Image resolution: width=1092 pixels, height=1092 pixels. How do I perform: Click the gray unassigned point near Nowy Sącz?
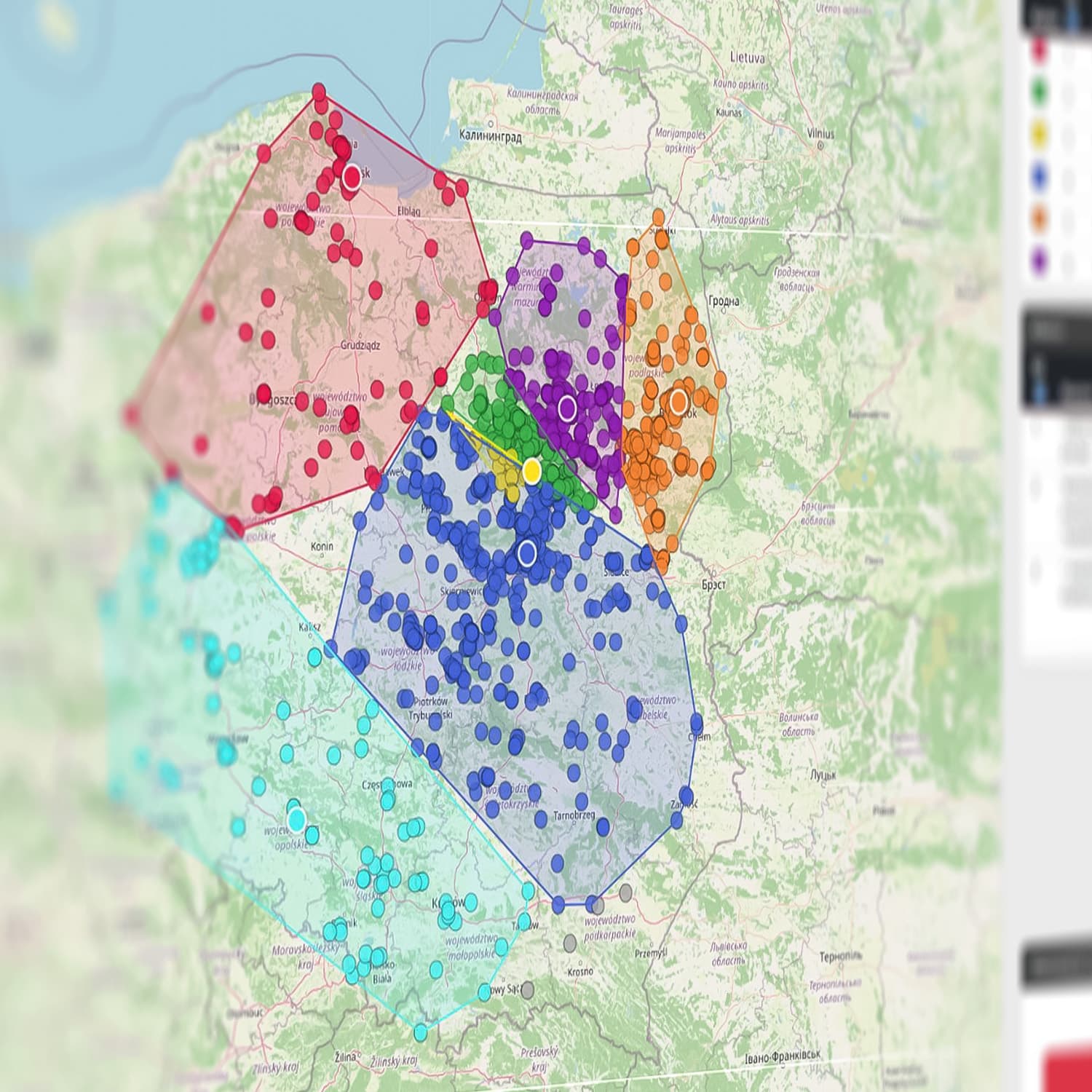click(527, 990)
